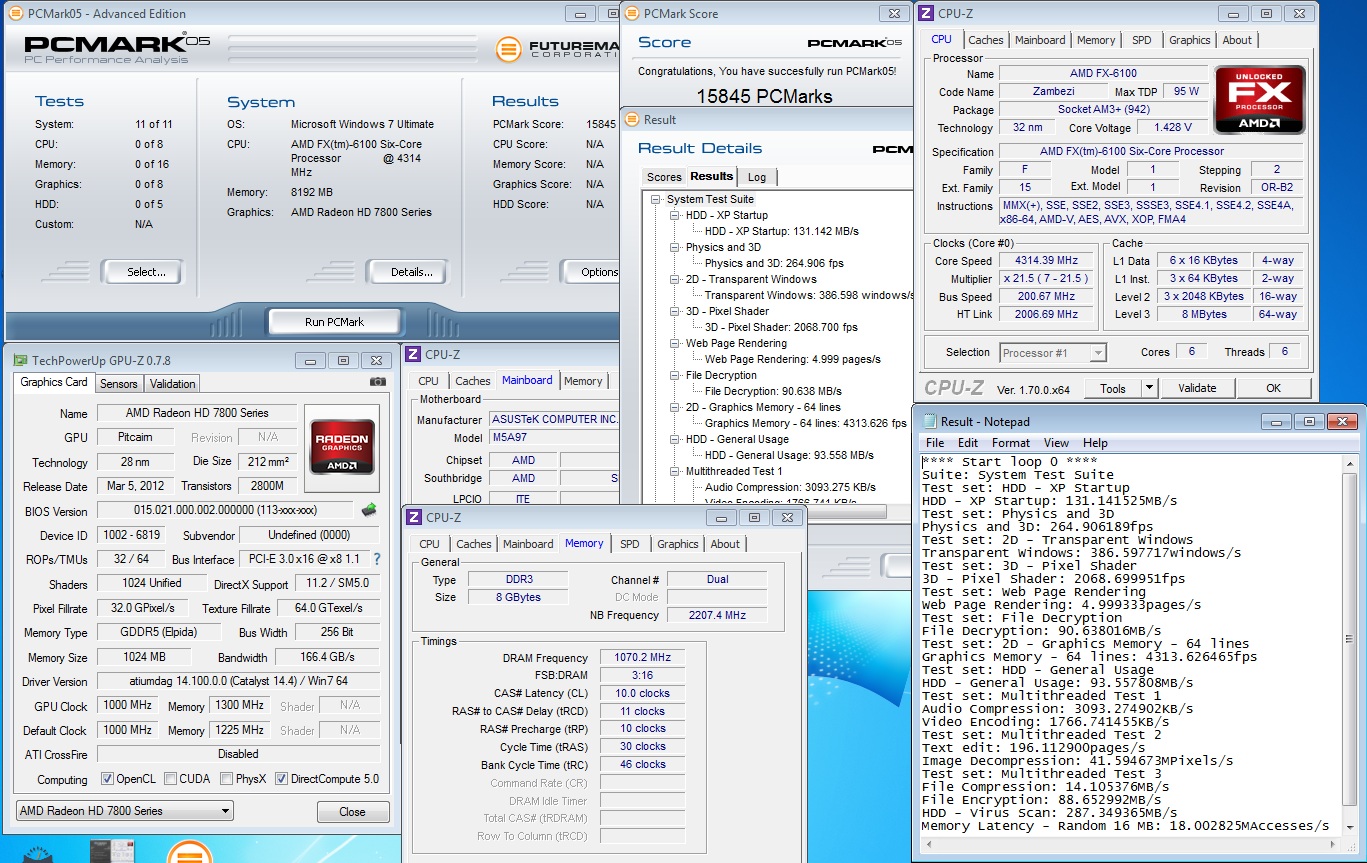Click the BIOS save chip icon in GPU-Z

(369, 510)
